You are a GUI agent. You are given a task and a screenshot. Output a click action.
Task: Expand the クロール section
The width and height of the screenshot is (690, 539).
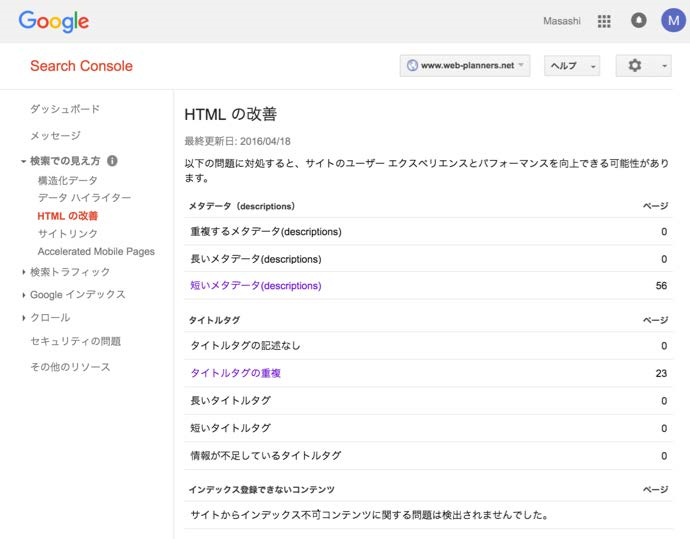50,318
